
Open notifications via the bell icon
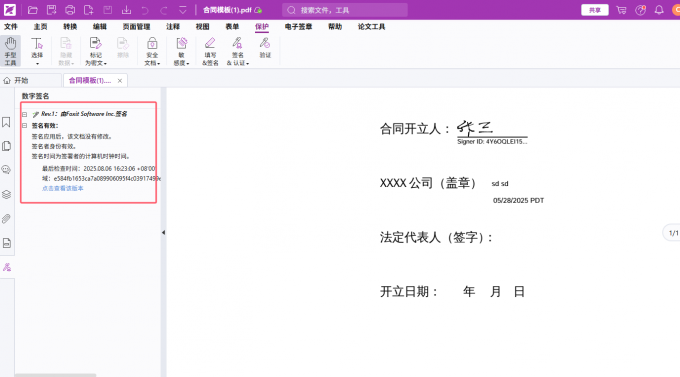coord(659,10)
